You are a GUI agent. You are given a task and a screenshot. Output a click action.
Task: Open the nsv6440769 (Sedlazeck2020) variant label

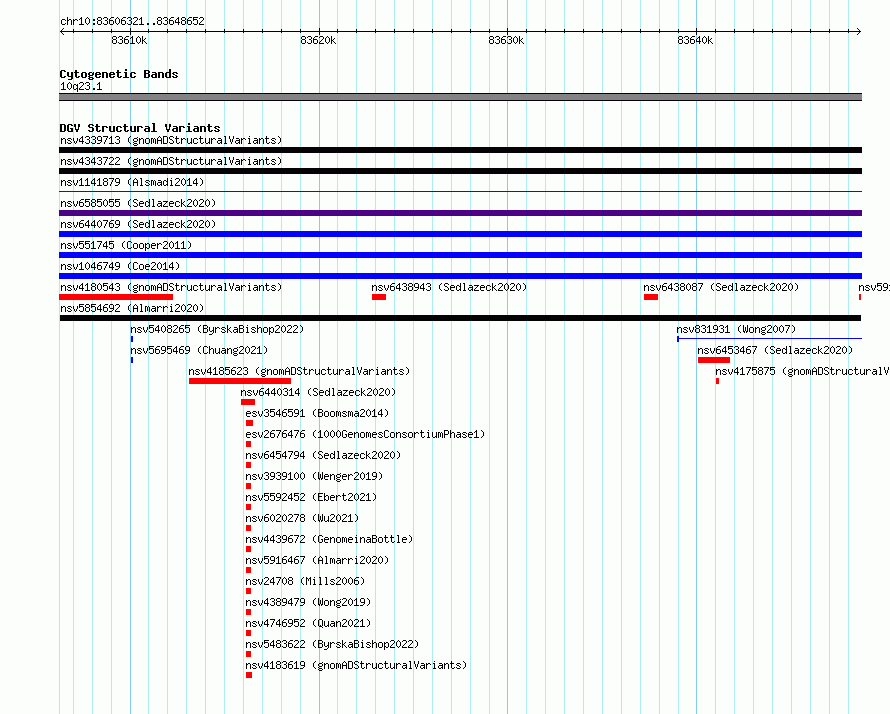pyautogui.click(x=138, y=224)
